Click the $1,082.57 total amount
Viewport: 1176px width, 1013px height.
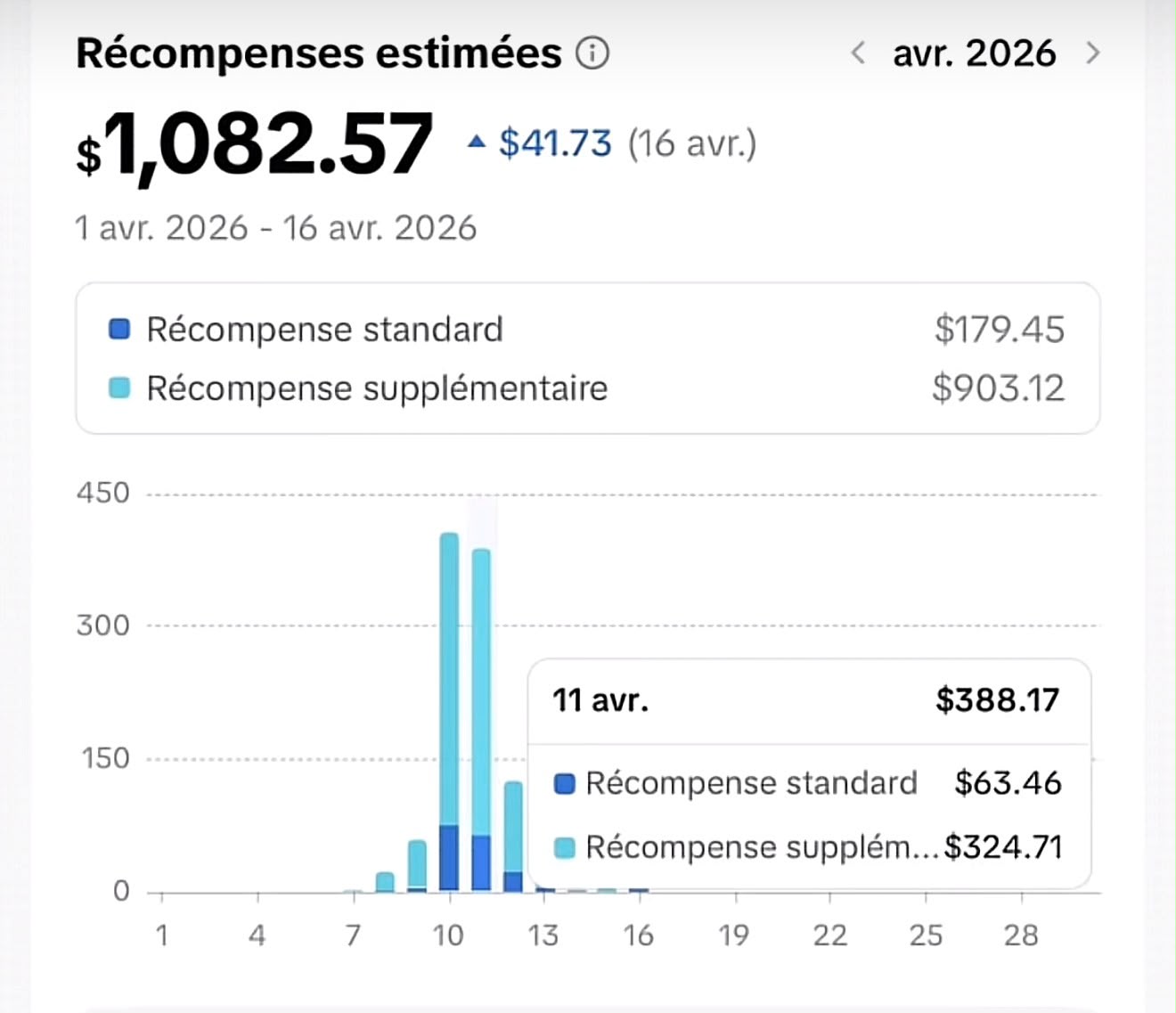[255, 144]
